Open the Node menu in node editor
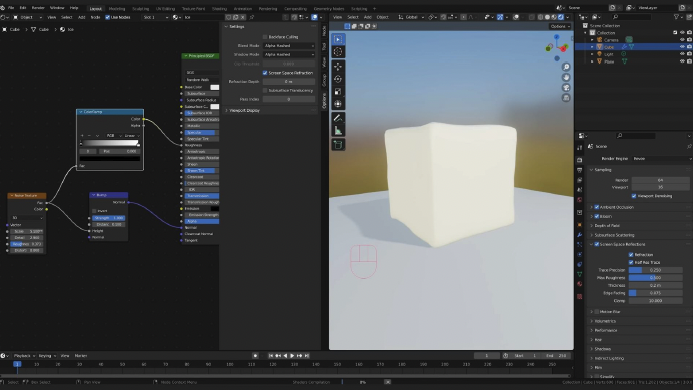The width and height of the screenshot is (693, 390). point(95,17)
